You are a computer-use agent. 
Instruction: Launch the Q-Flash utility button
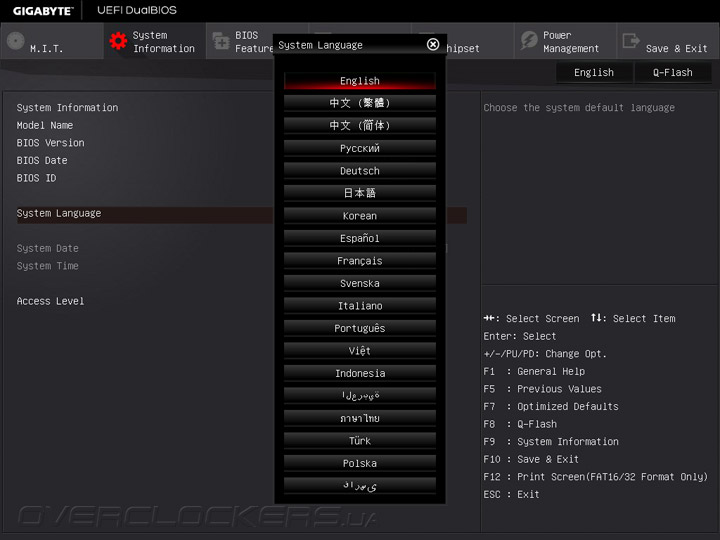point(673,73)
